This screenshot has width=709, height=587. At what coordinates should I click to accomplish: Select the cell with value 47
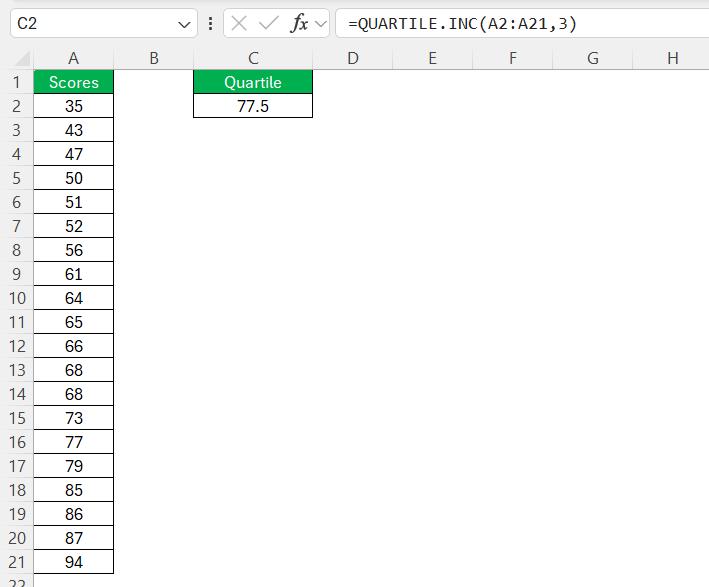[73, 154]
